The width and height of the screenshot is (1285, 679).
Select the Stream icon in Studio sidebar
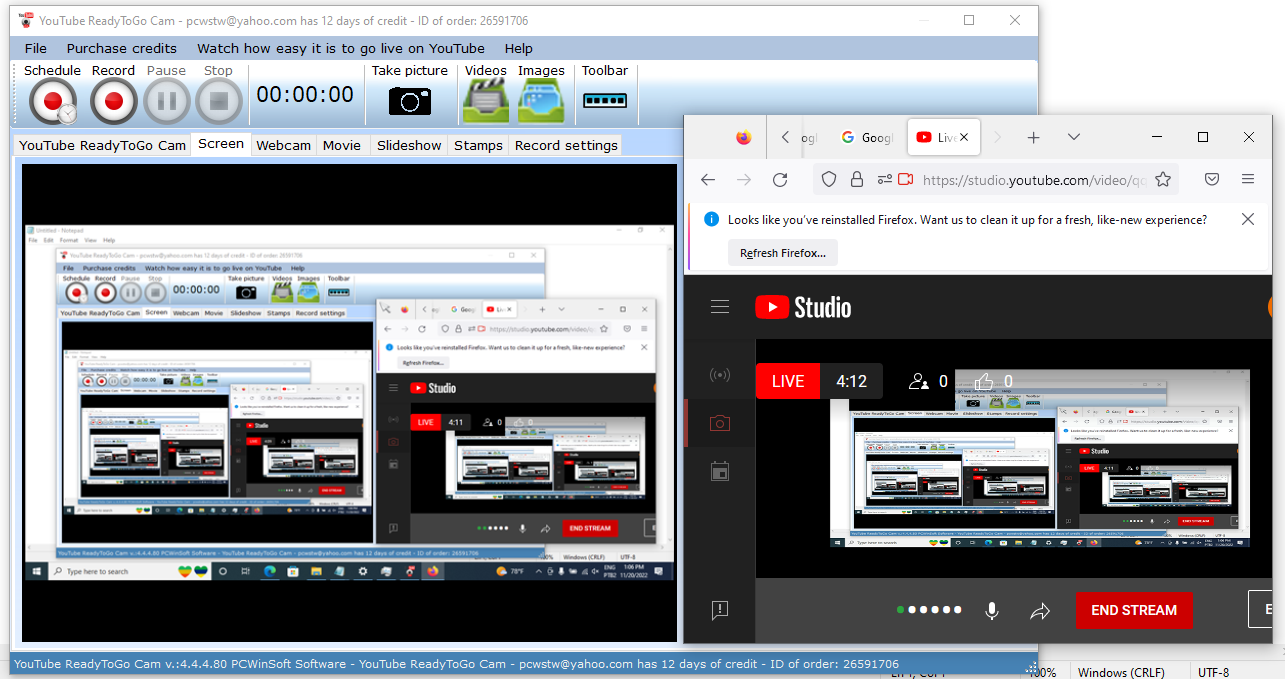tap(720, 375)
